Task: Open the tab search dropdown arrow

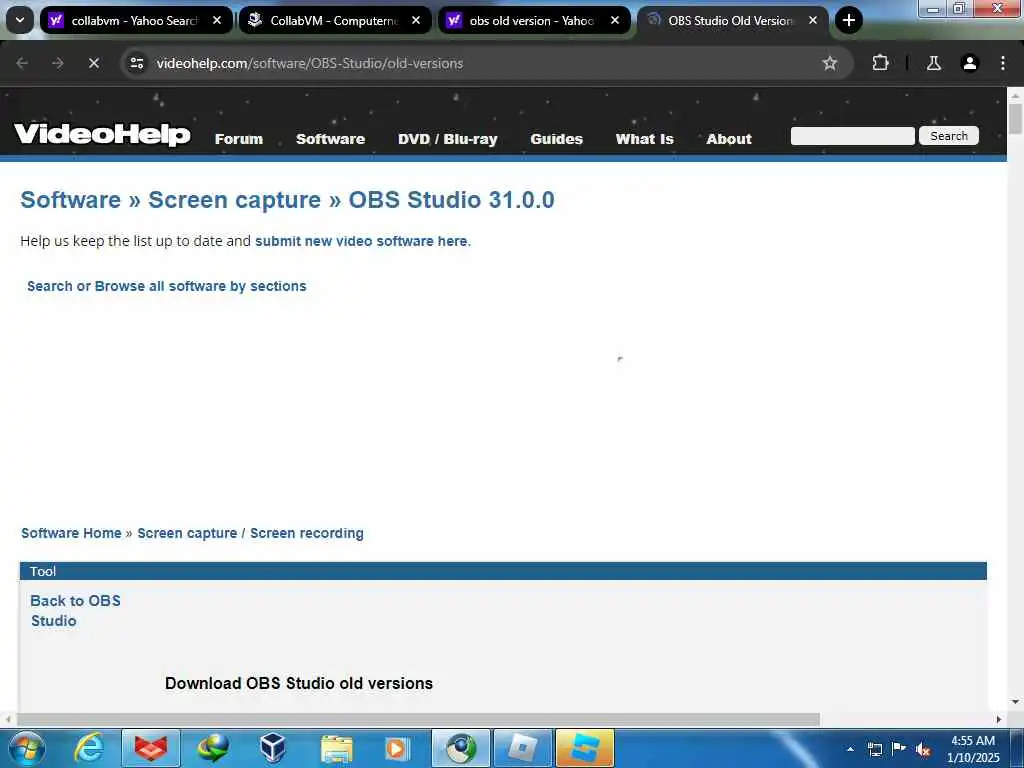Action: (20, 20)
